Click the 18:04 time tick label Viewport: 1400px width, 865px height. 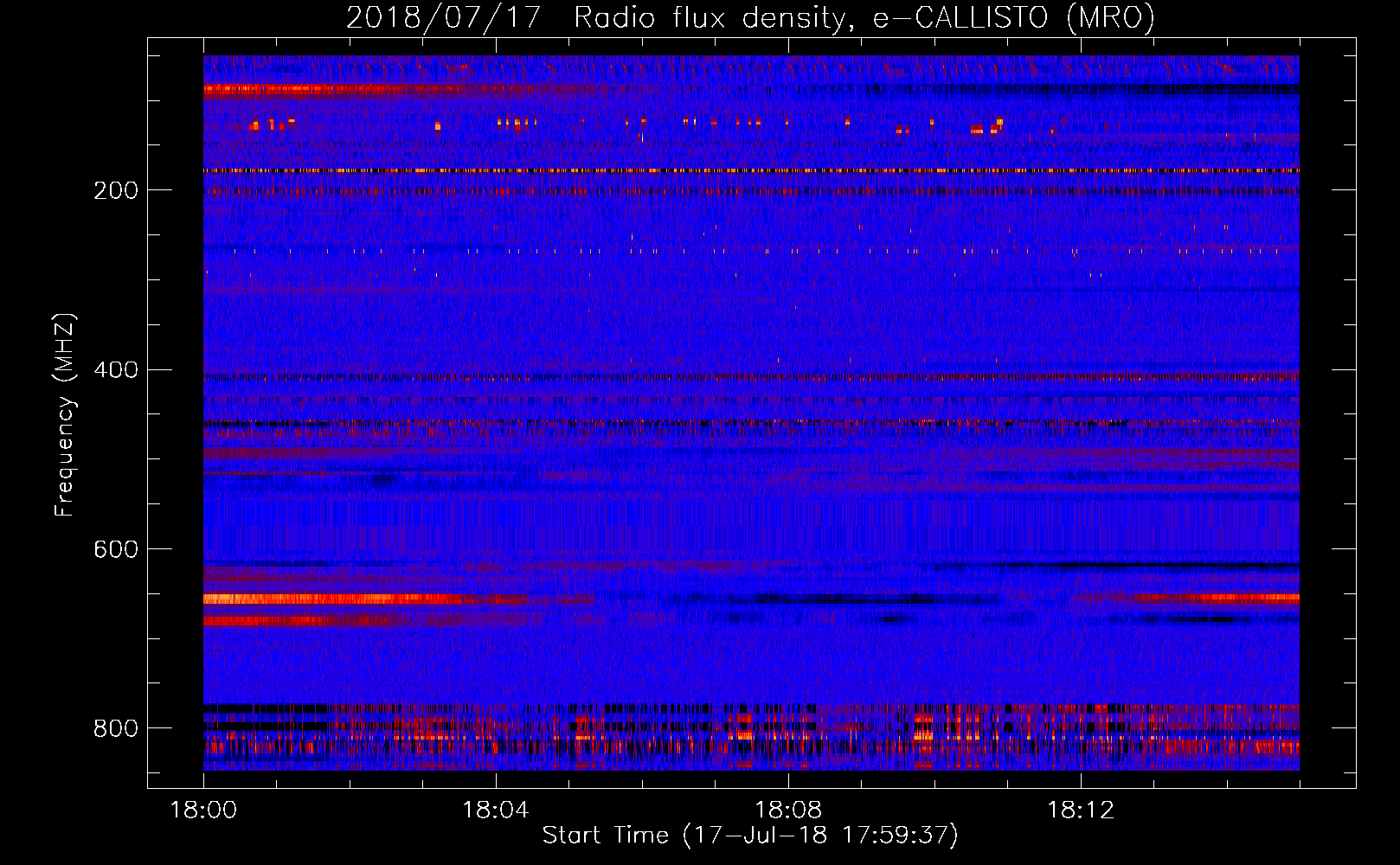(496, 811)
